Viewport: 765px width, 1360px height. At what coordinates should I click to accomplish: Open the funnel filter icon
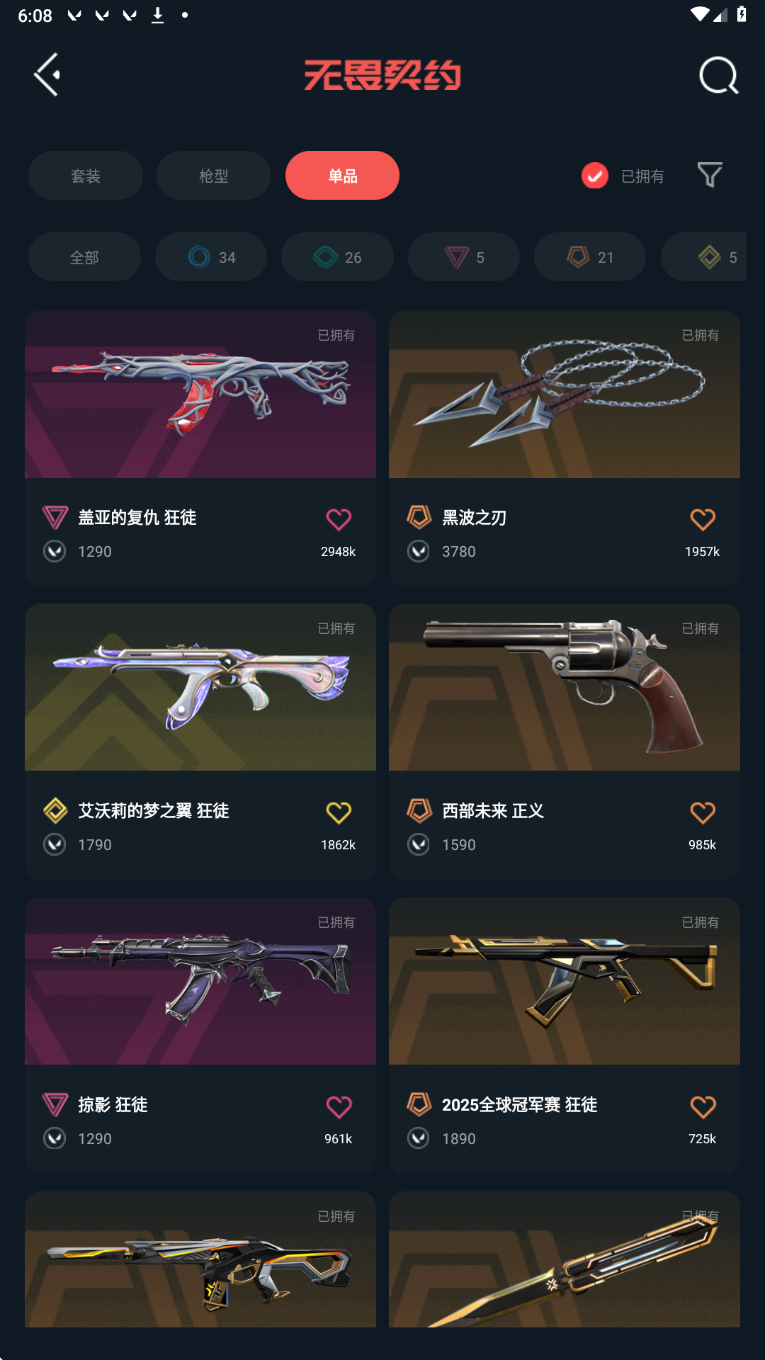[710, 175]
